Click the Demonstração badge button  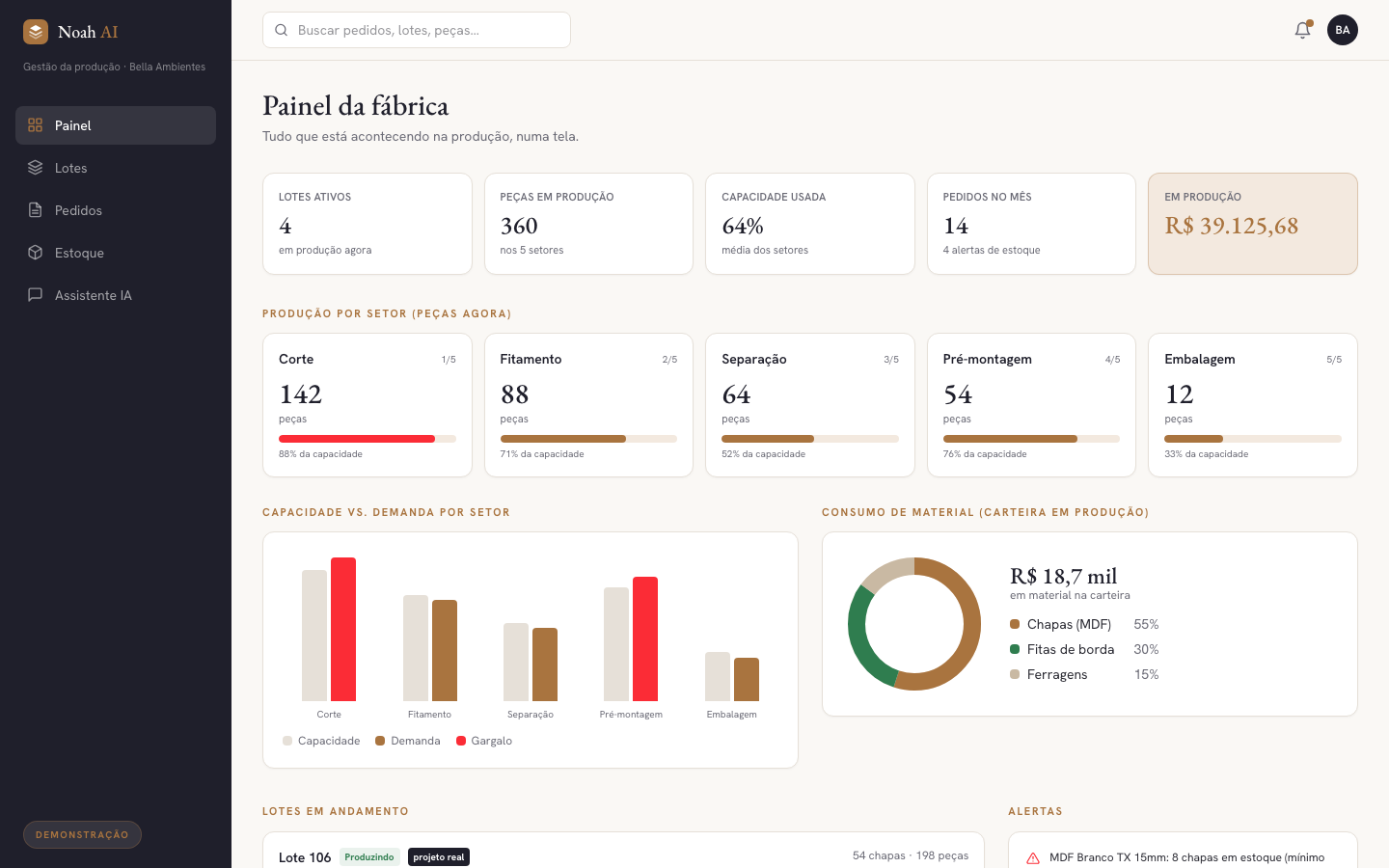(x=82, y=835)
